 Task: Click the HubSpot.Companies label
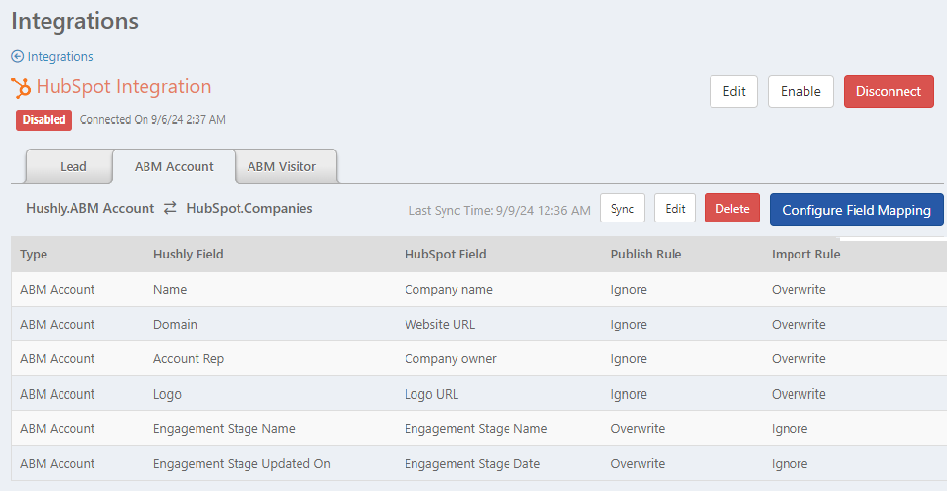point(249,208)
